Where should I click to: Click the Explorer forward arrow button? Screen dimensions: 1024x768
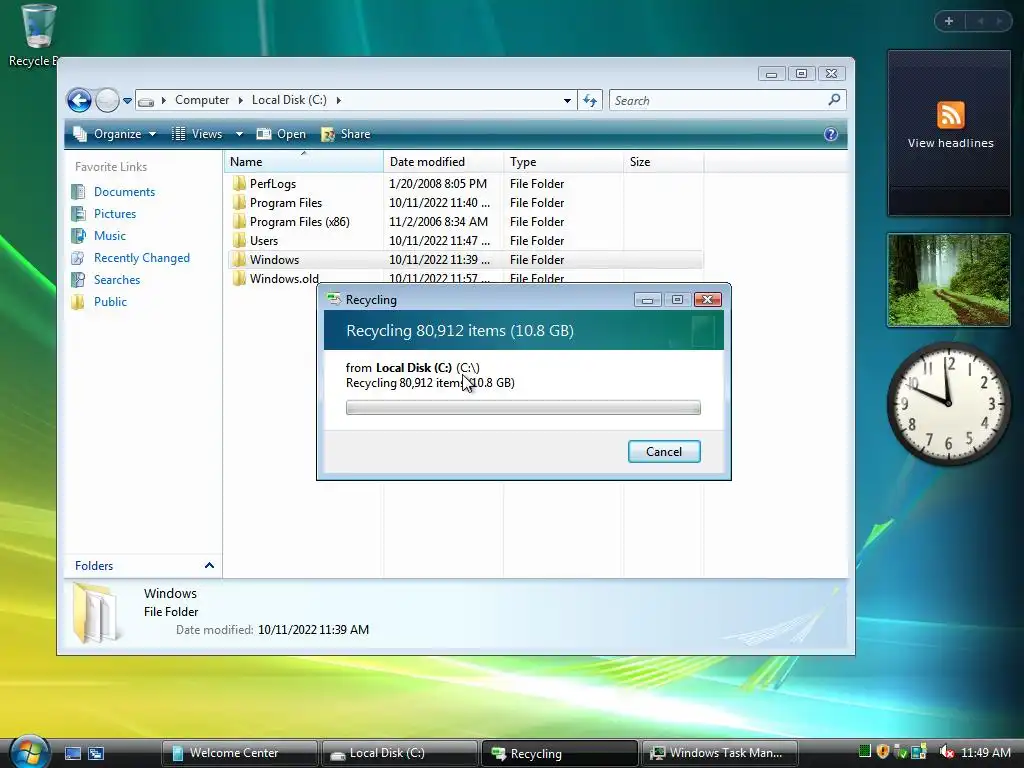tap(107, 101)
